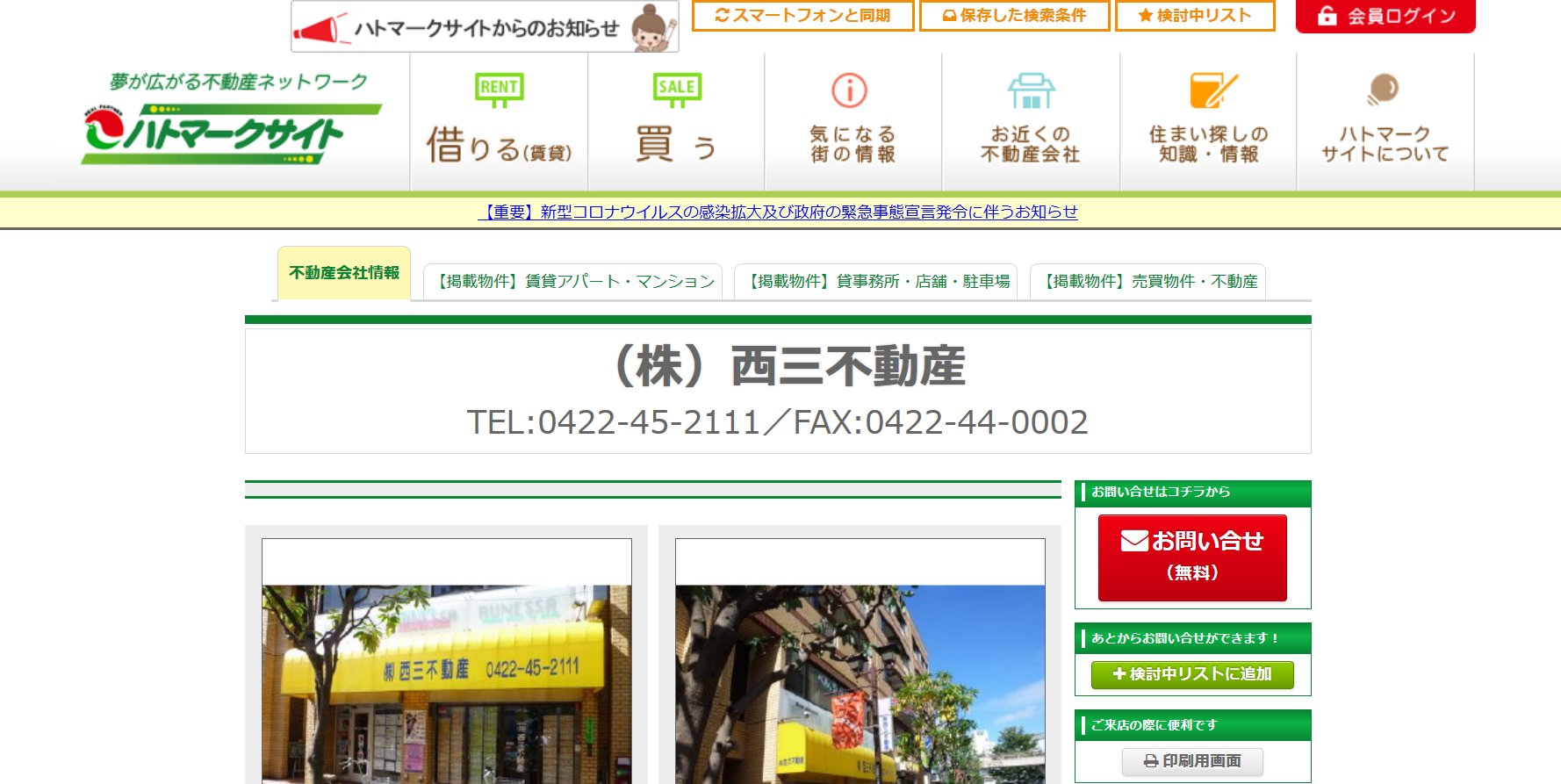Open the 【重要】新型コロナウイルス notice link

(x=778, y=212)
